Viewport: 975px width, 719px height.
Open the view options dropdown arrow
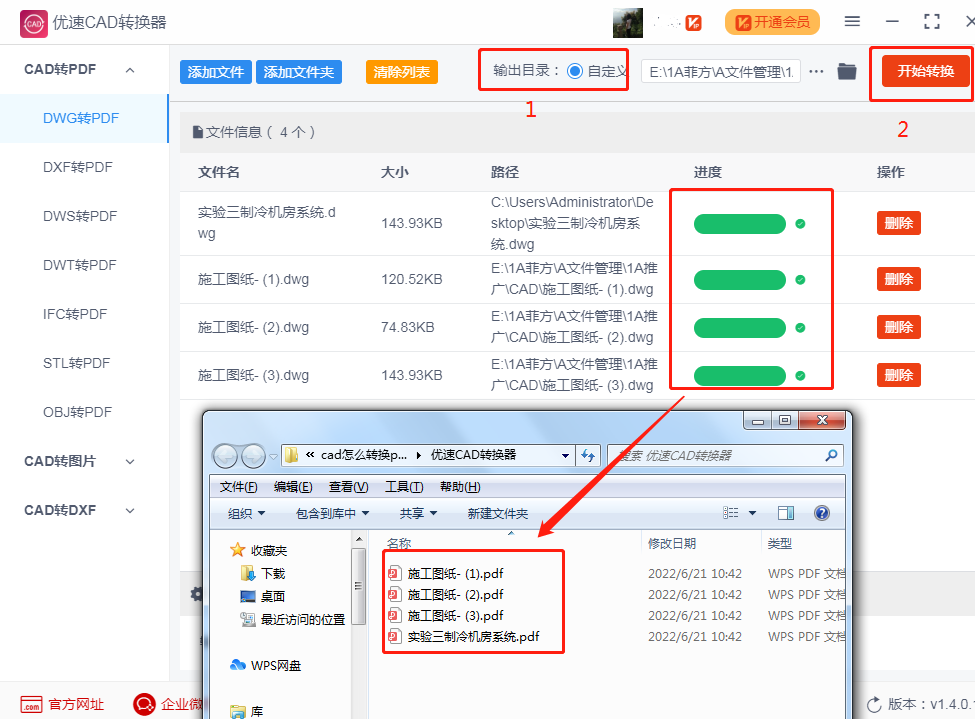(x=752, y=513)
